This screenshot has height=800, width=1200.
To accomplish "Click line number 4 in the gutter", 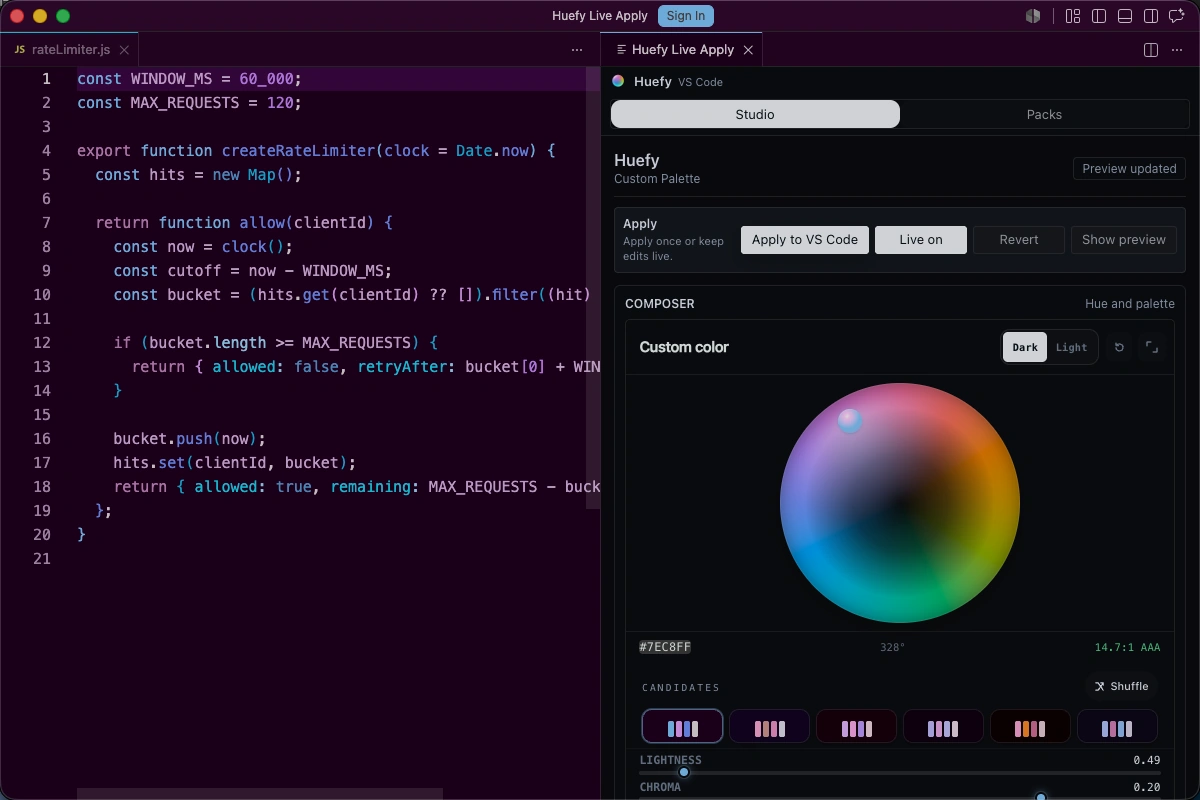I will point(46,150).
